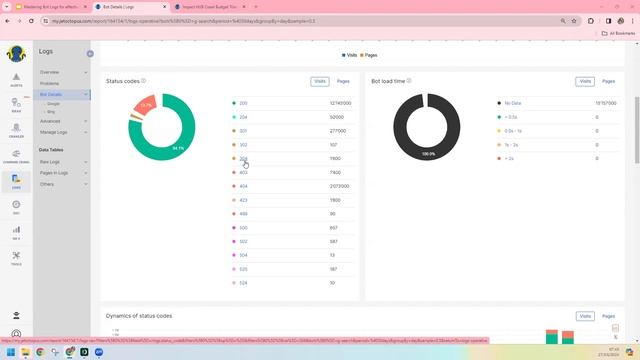Open a new browser tab with plus button
The width and height of the screenshot is (640, 360).
pos(256,7)
